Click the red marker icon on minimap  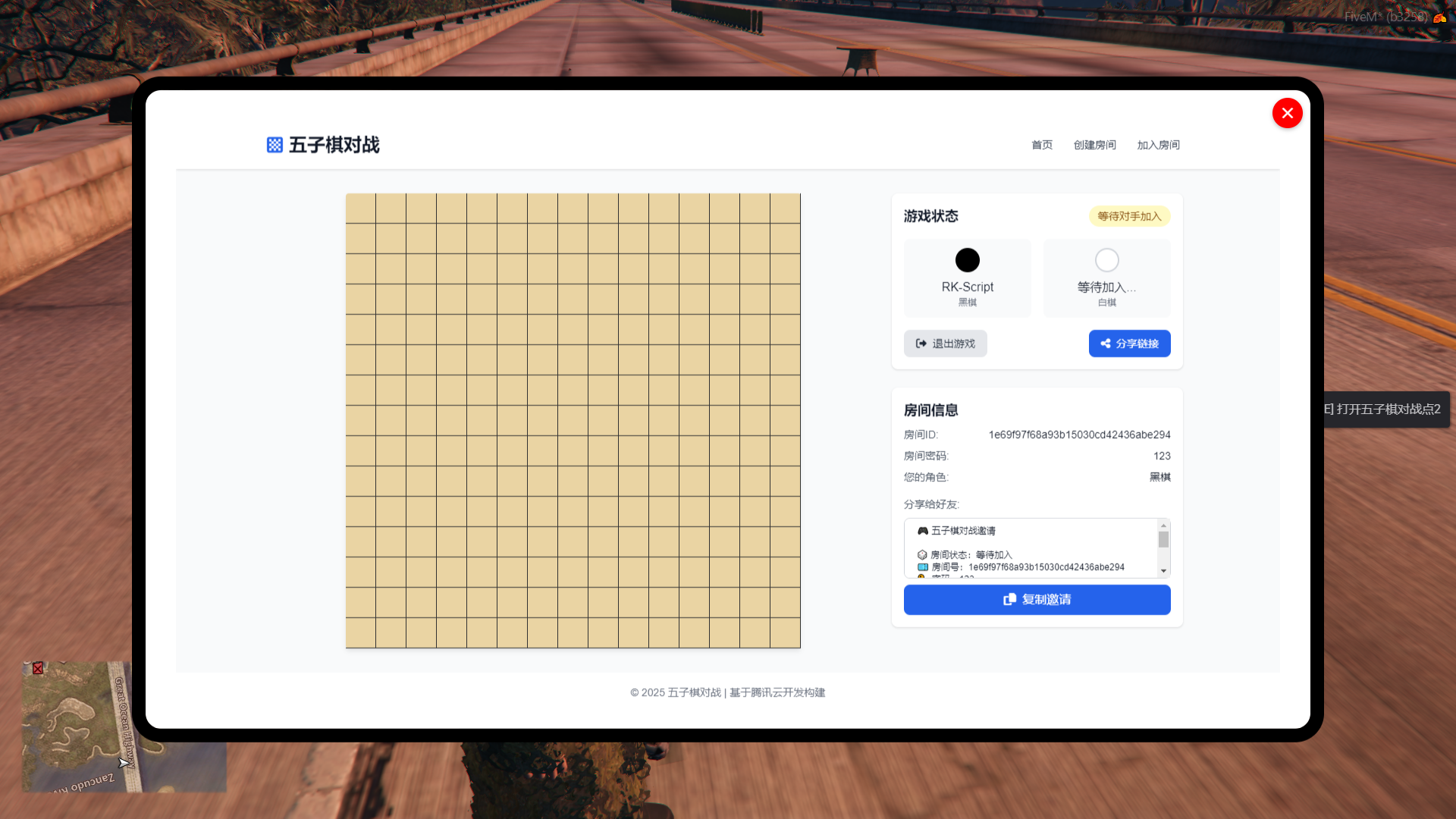(x=38, y=668)
